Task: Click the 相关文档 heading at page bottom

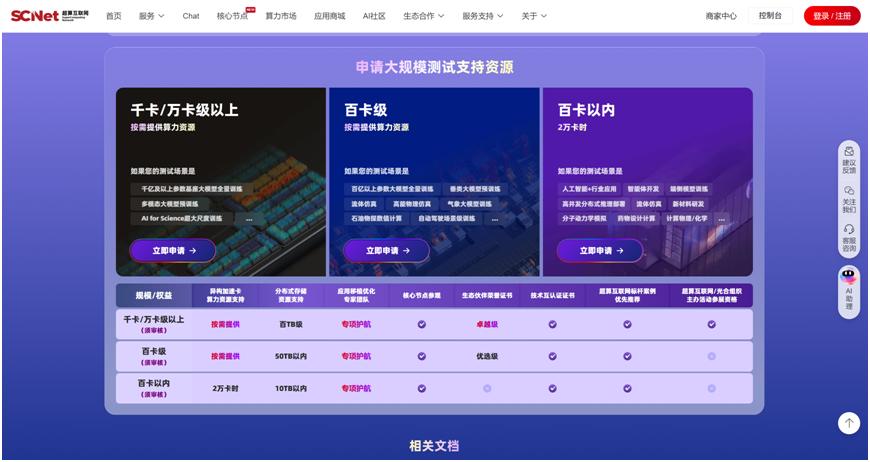Action: (434, 446)
